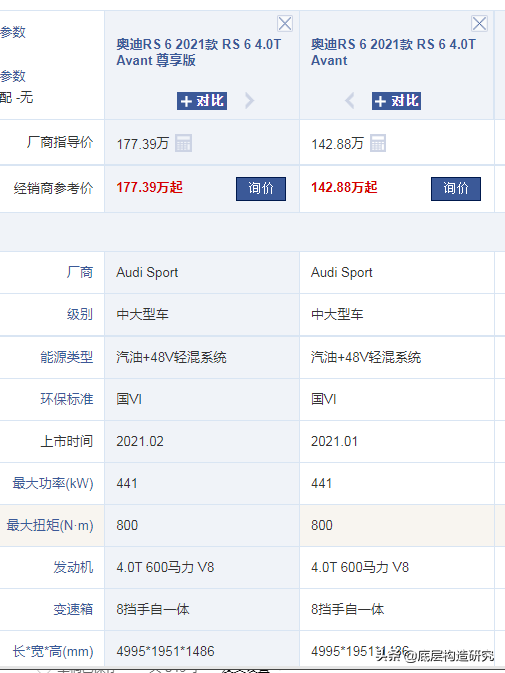Move RS 6 Avant column left with arrow

pyautogui.click(x=350, y=101)
